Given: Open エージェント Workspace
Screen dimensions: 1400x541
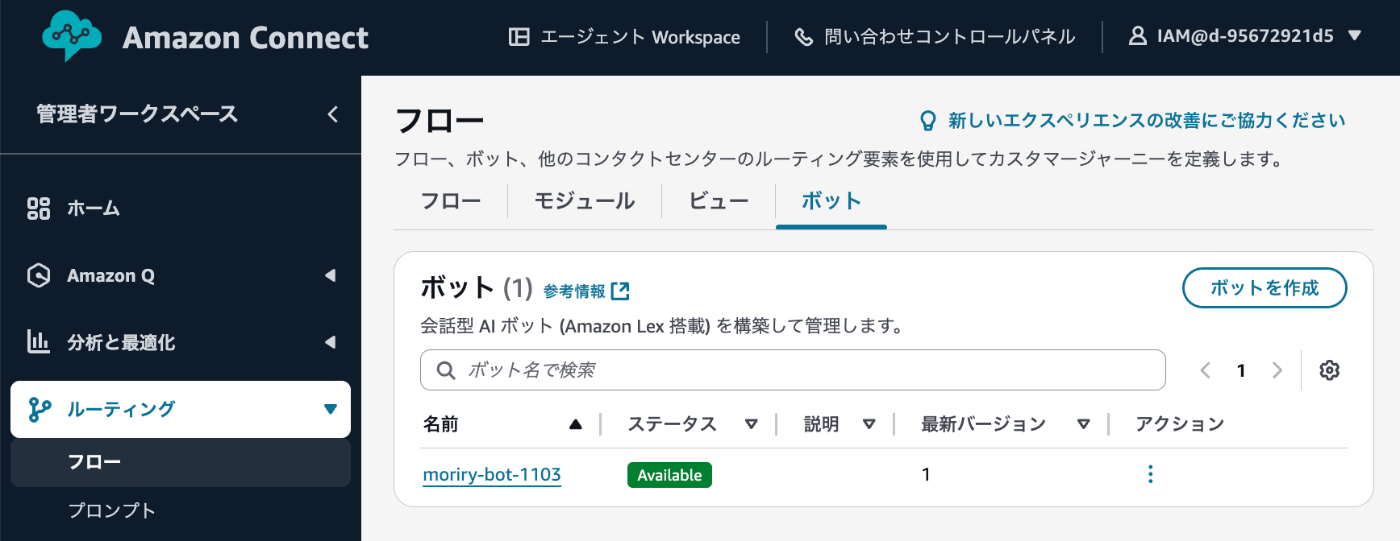Looking at the screenshot, I should coord(624,37).
